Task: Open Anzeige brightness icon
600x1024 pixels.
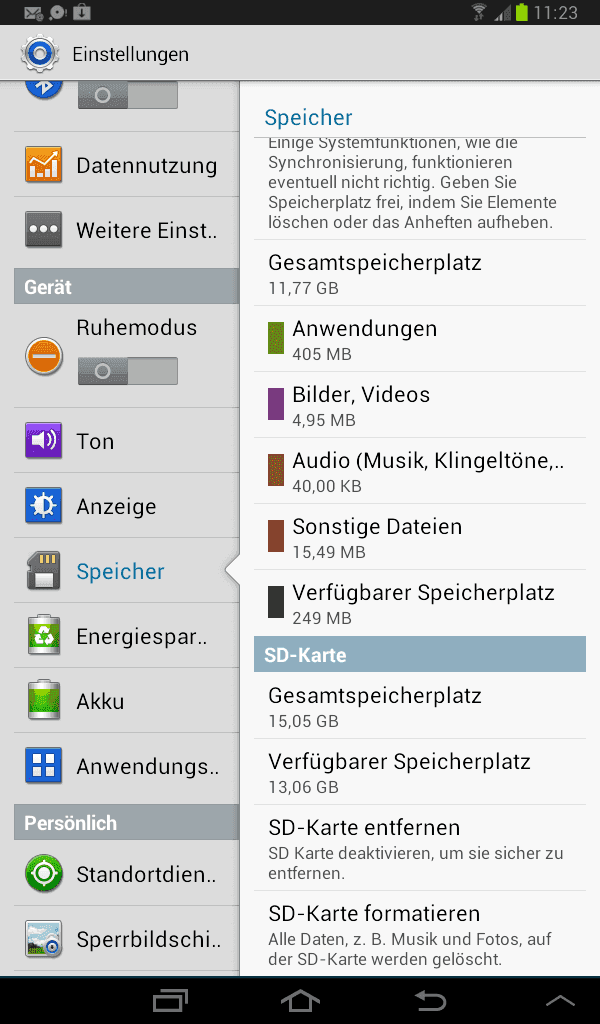Action: (43, 505)
